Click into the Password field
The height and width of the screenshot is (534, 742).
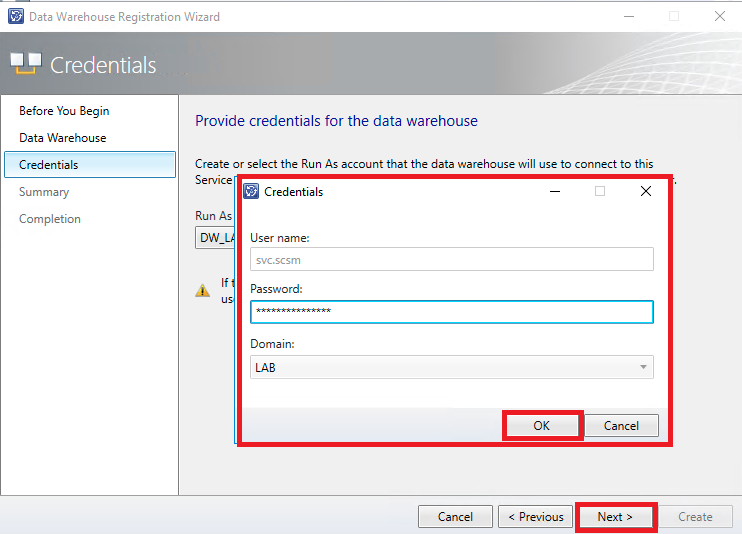(451, 312)
